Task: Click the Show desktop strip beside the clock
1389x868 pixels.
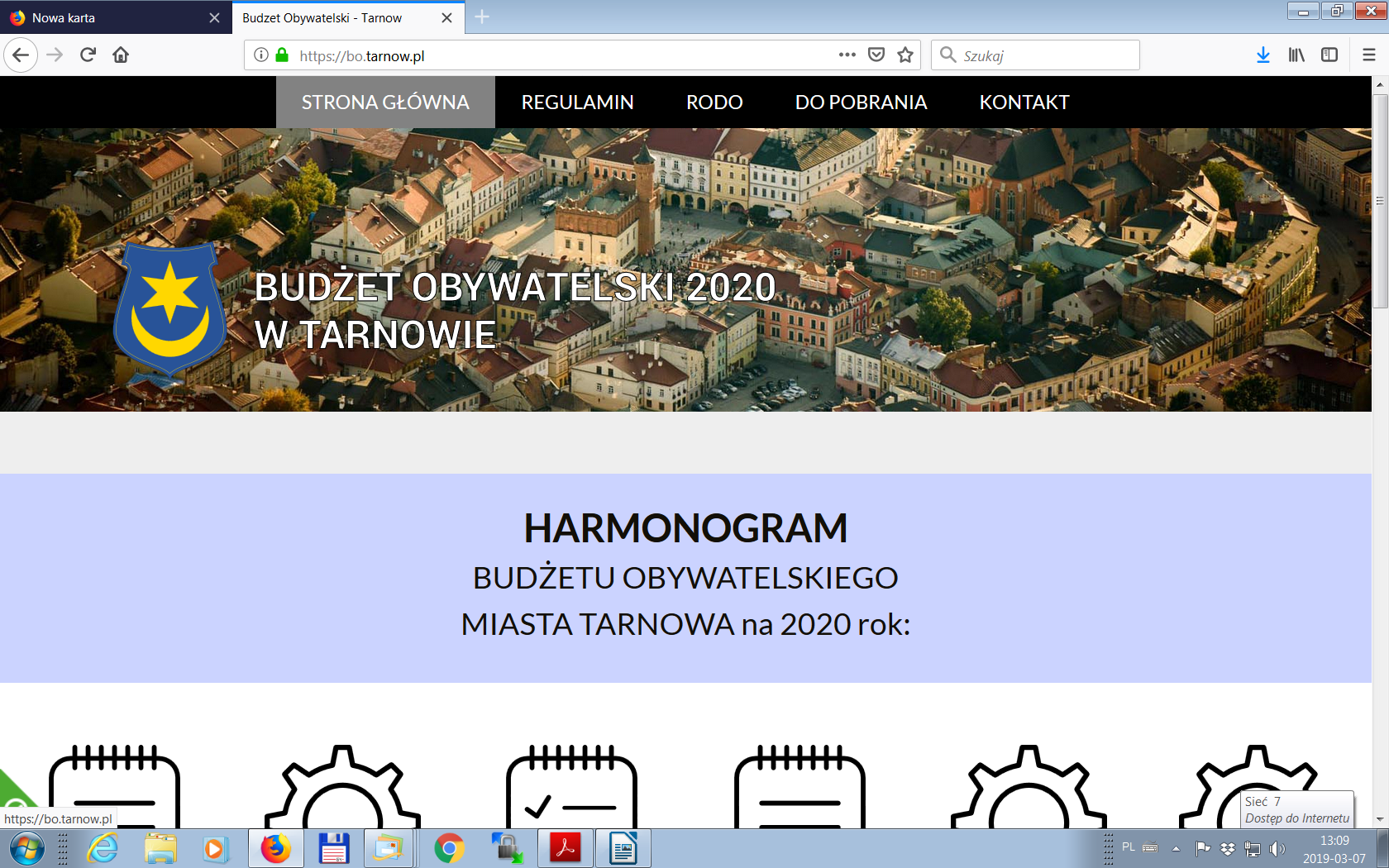Action: point(1382,849)
